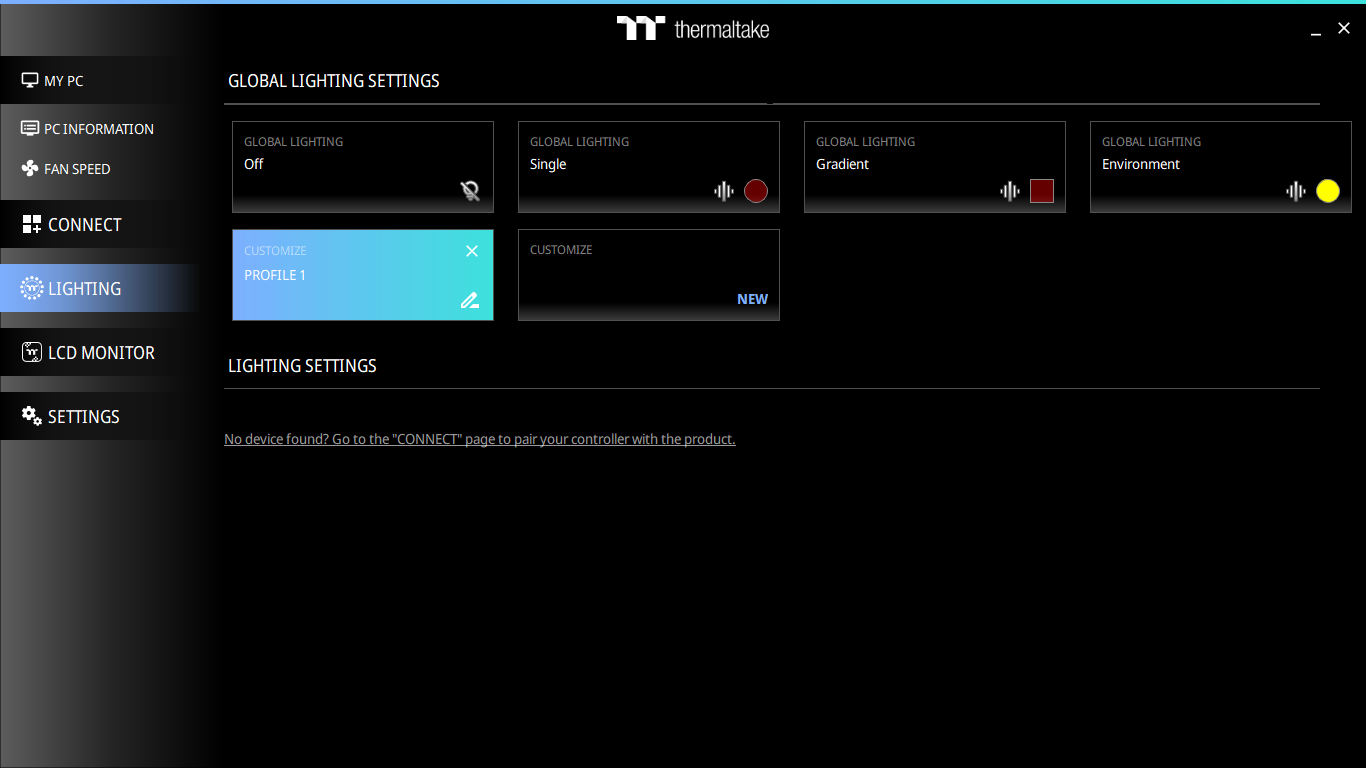Click the monitor icon next to My PC
This screenshot has height=768, width=1366.
pyautogui.click(x=30, y=80)
